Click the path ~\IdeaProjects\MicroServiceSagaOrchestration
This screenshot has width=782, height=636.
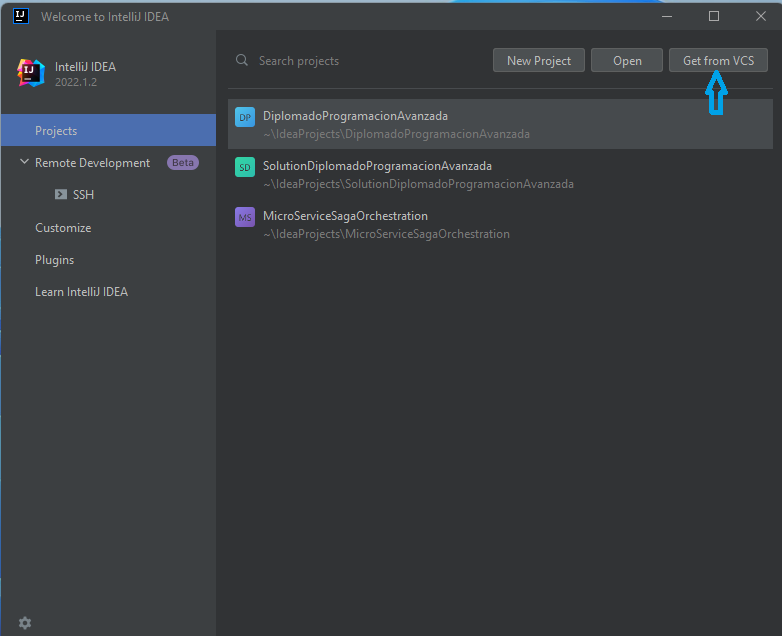click(x=387, y=234)
